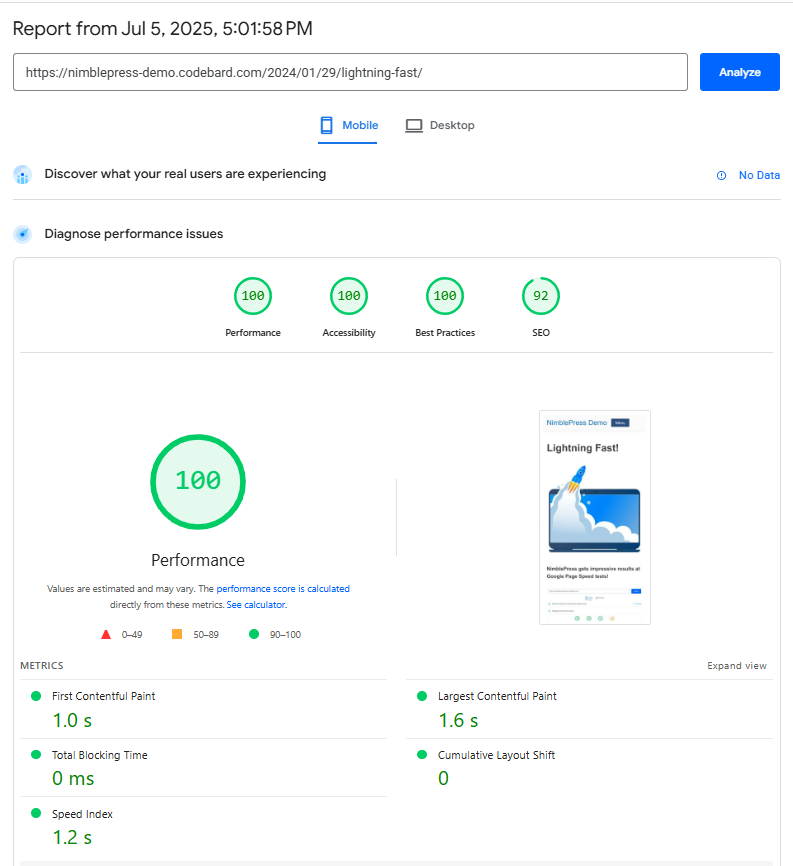This screenshot has height=866, width=793.
Task: Click the mobile phone icon
Action: [x=326, y=125]
